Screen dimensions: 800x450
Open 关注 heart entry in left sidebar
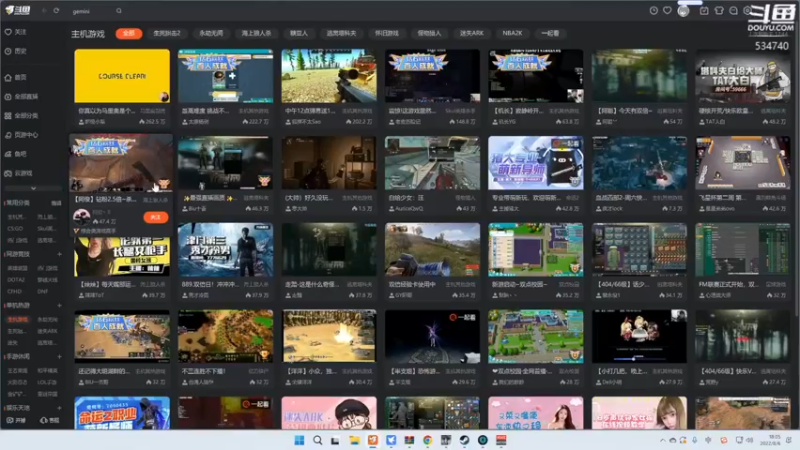point(16,32)
